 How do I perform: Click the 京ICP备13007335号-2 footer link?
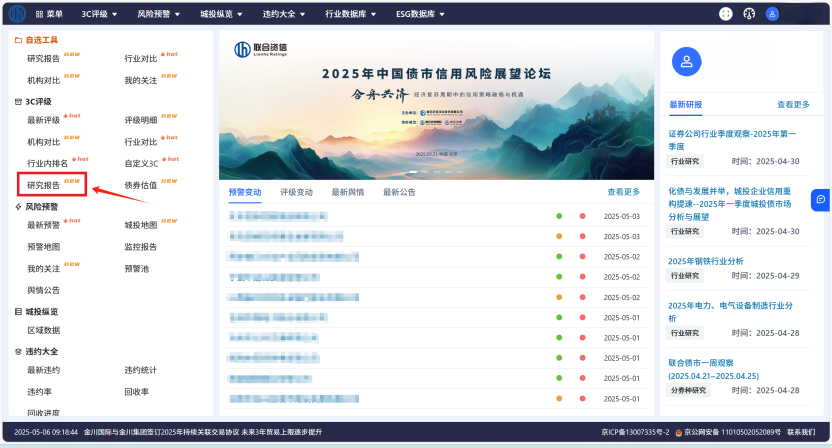click(x=635, y=432)
